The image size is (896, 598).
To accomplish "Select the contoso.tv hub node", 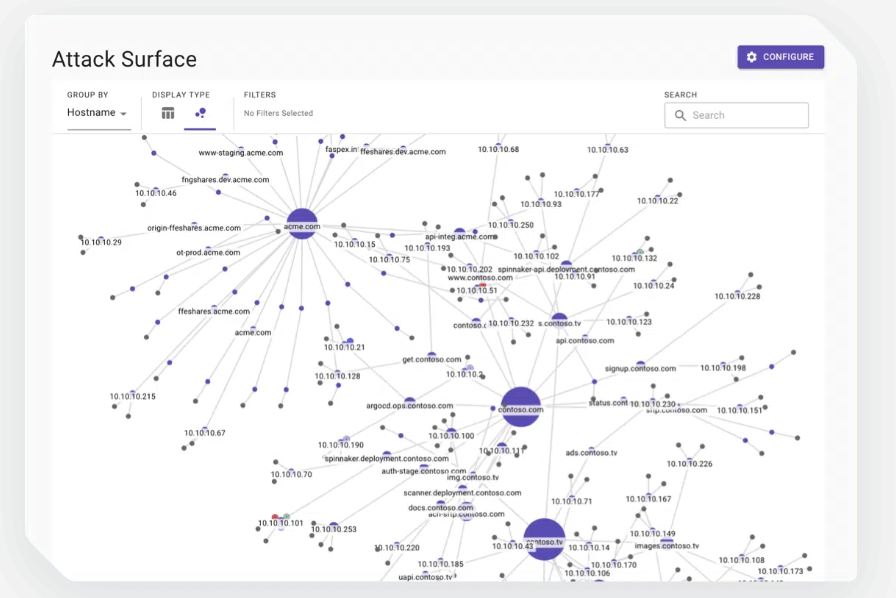I will 544,538.
